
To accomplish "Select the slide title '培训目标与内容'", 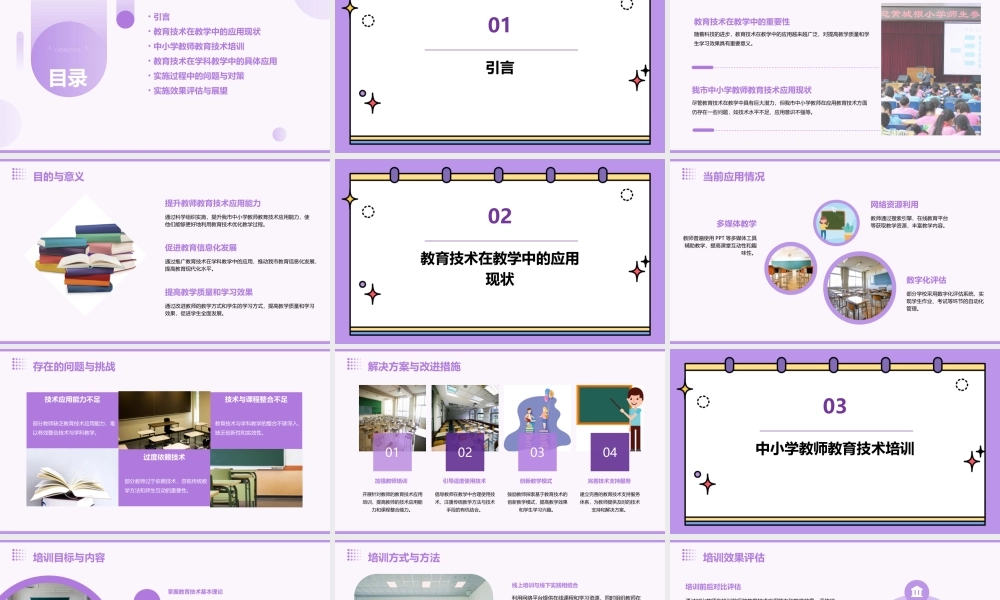I will click(x=69, y=557).
